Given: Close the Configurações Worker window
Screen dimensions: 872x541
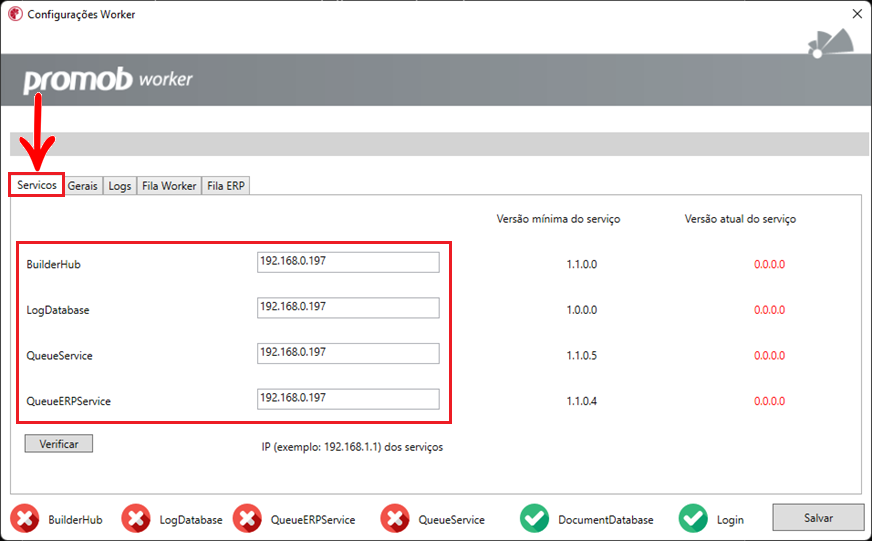Looking at the screenshot, I should pos(857,14).
